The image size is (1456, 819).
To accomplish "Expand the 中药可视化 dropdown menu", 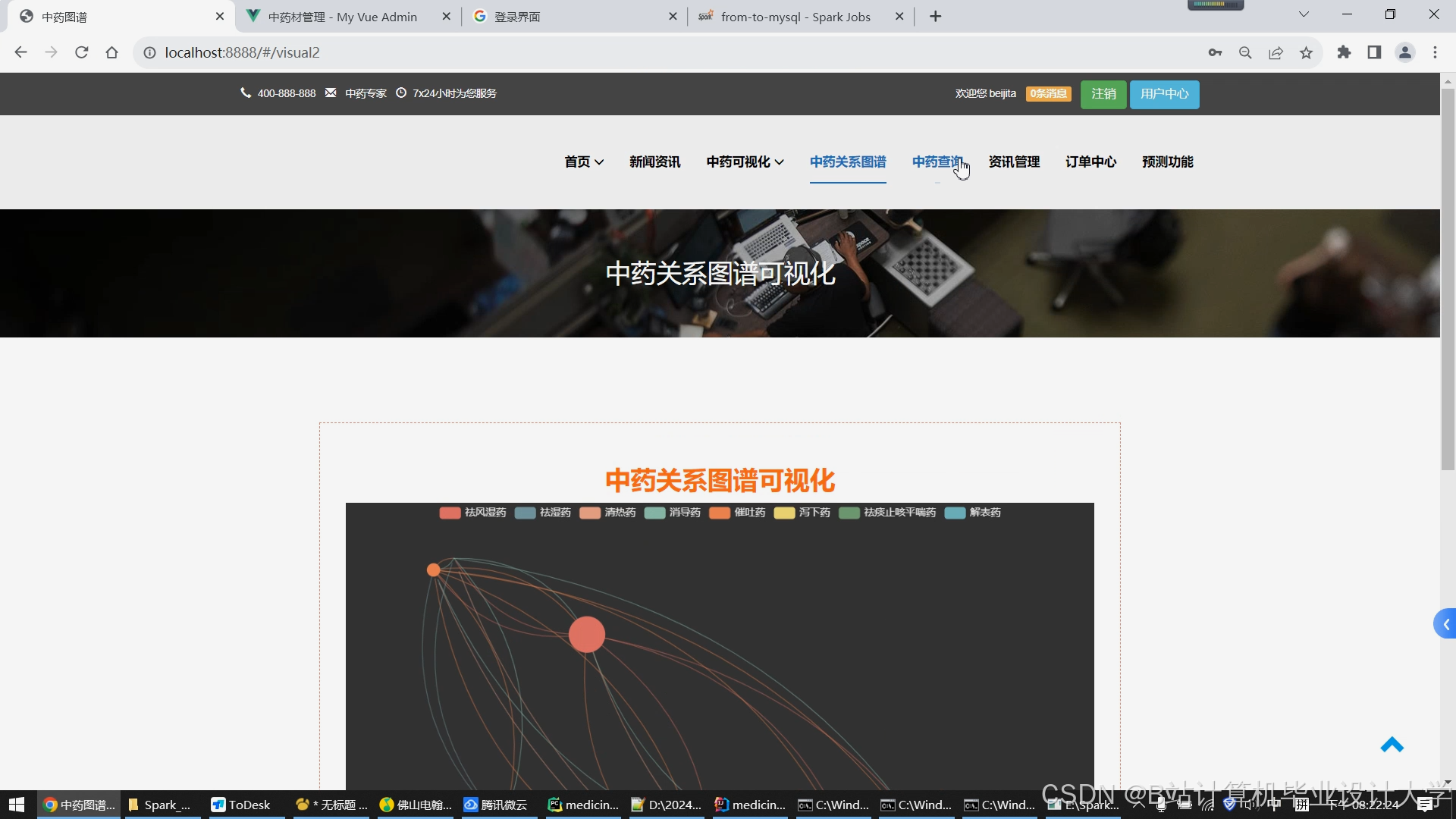I will [745, 162].
